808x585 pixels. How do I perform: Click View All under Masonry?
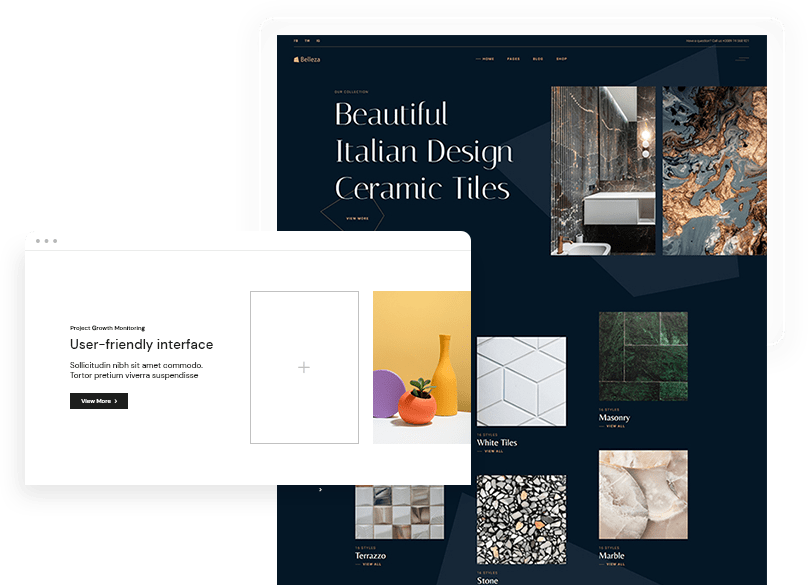click(x=614, y=426)
